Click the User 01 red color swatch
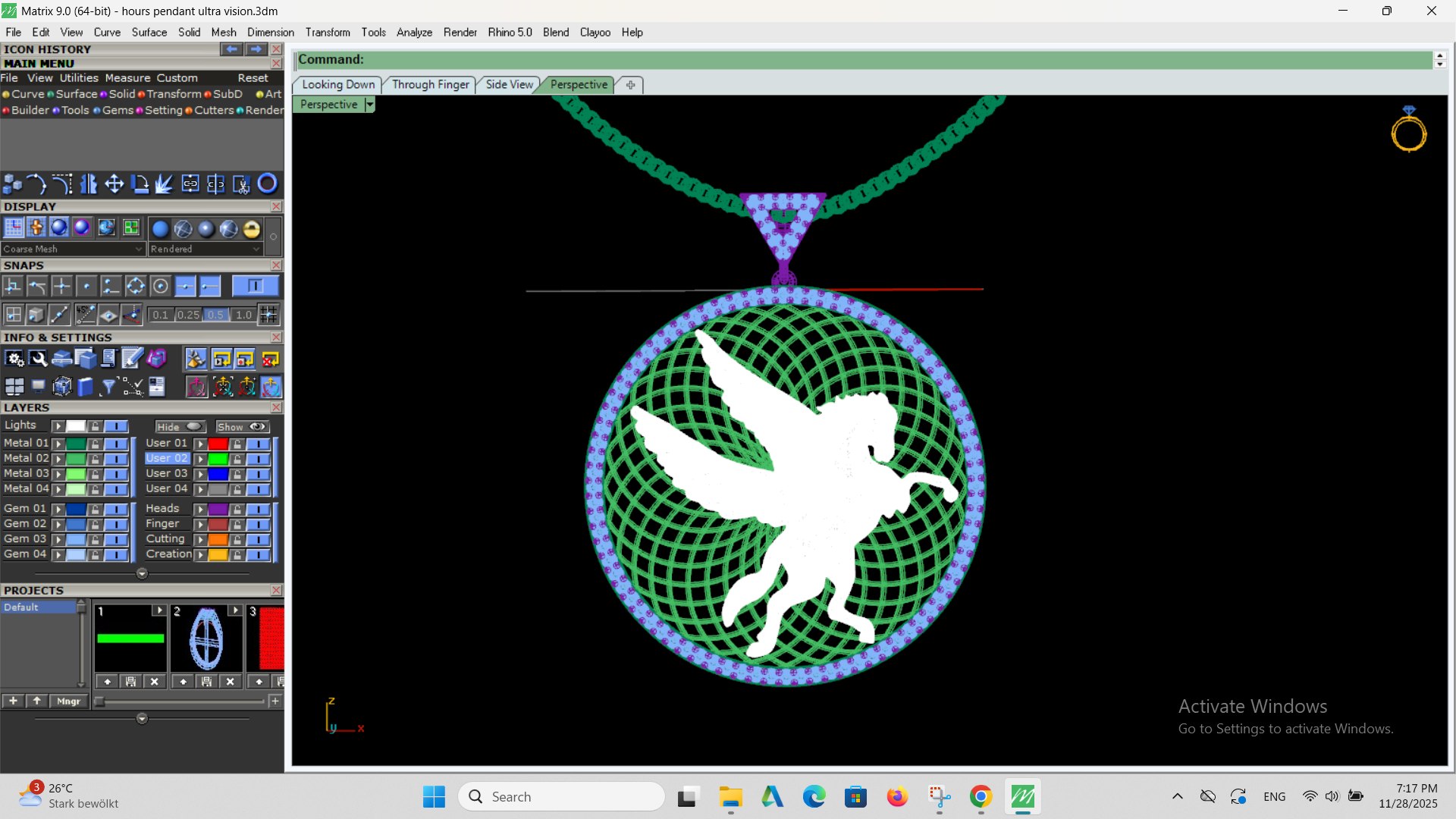This screenshot has height=819, width=1456. tap(218, 444)
